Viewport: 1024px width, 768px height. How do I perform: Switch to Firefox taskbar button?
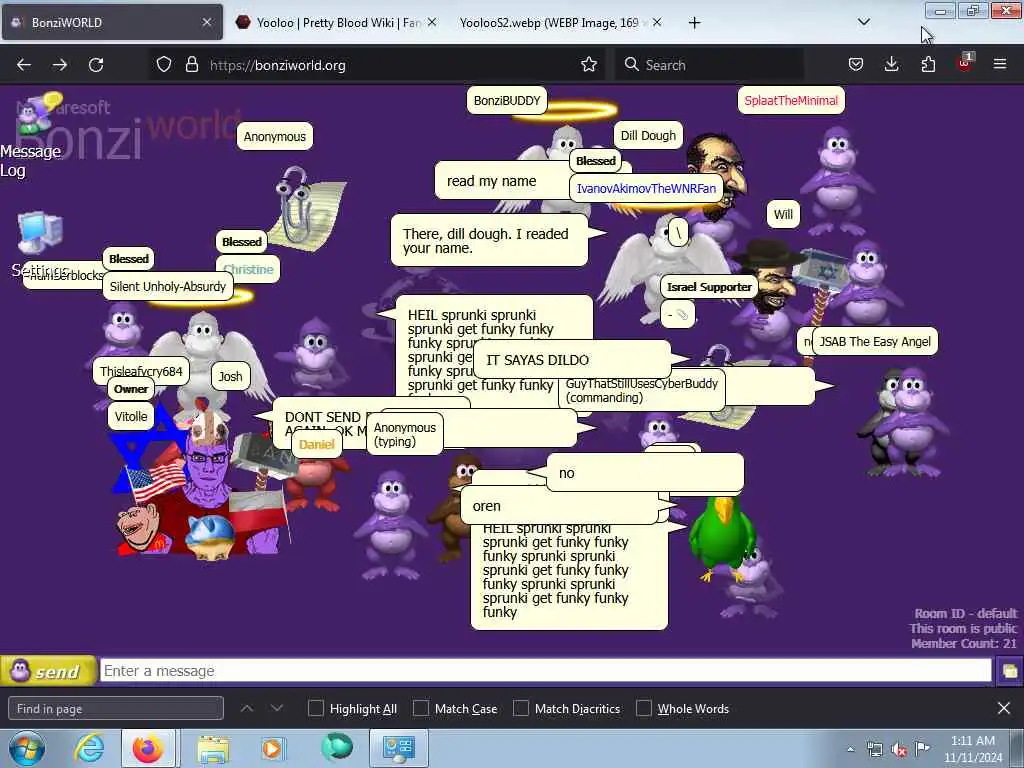[148, 748]
